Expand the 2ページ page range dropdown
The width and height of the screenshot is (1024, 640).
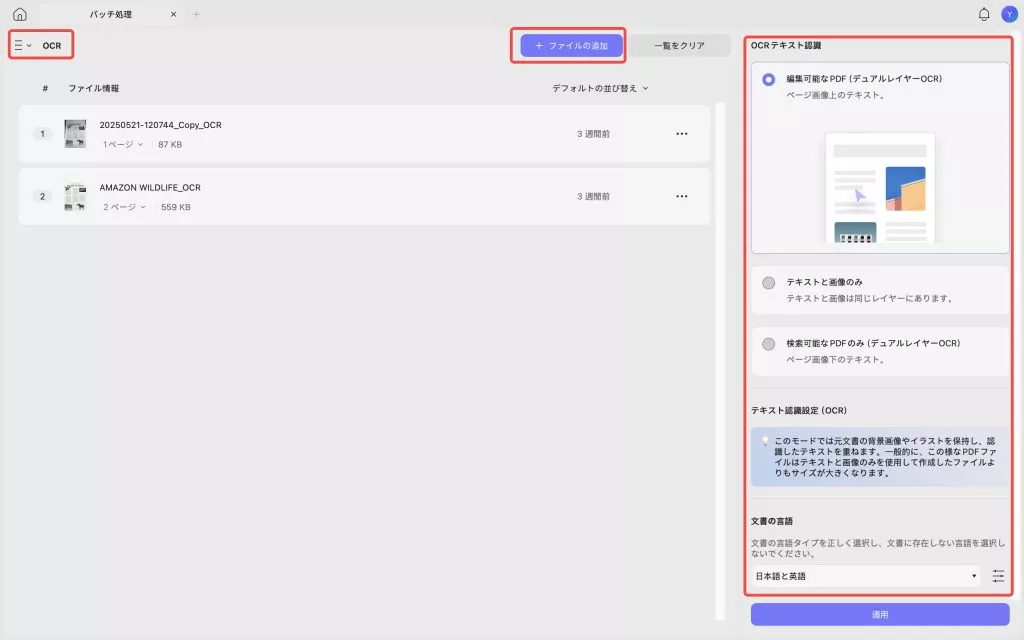coord(124,207)
